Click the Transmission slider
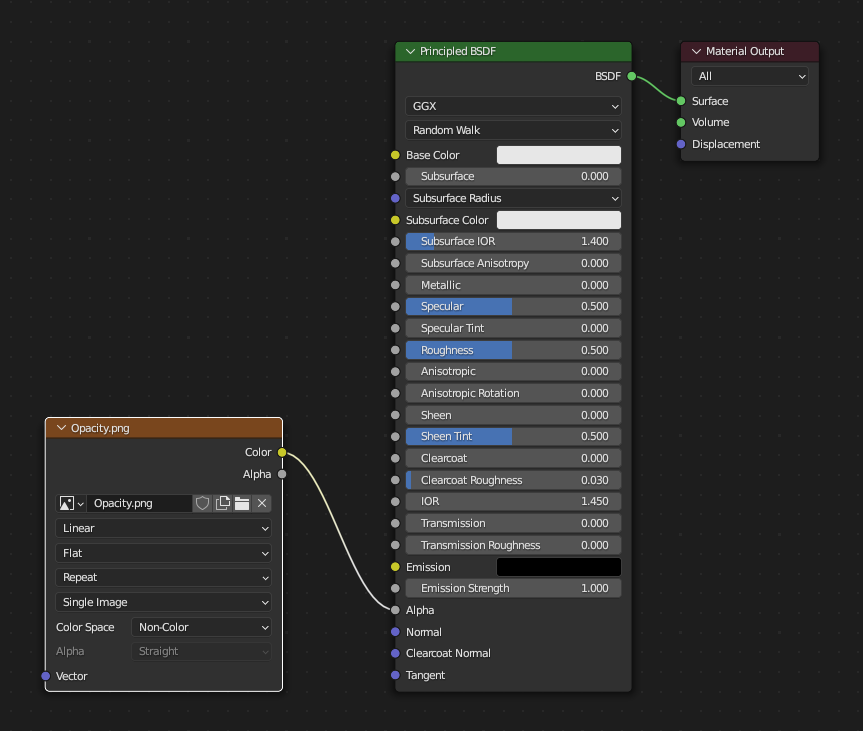 [513, 523]
